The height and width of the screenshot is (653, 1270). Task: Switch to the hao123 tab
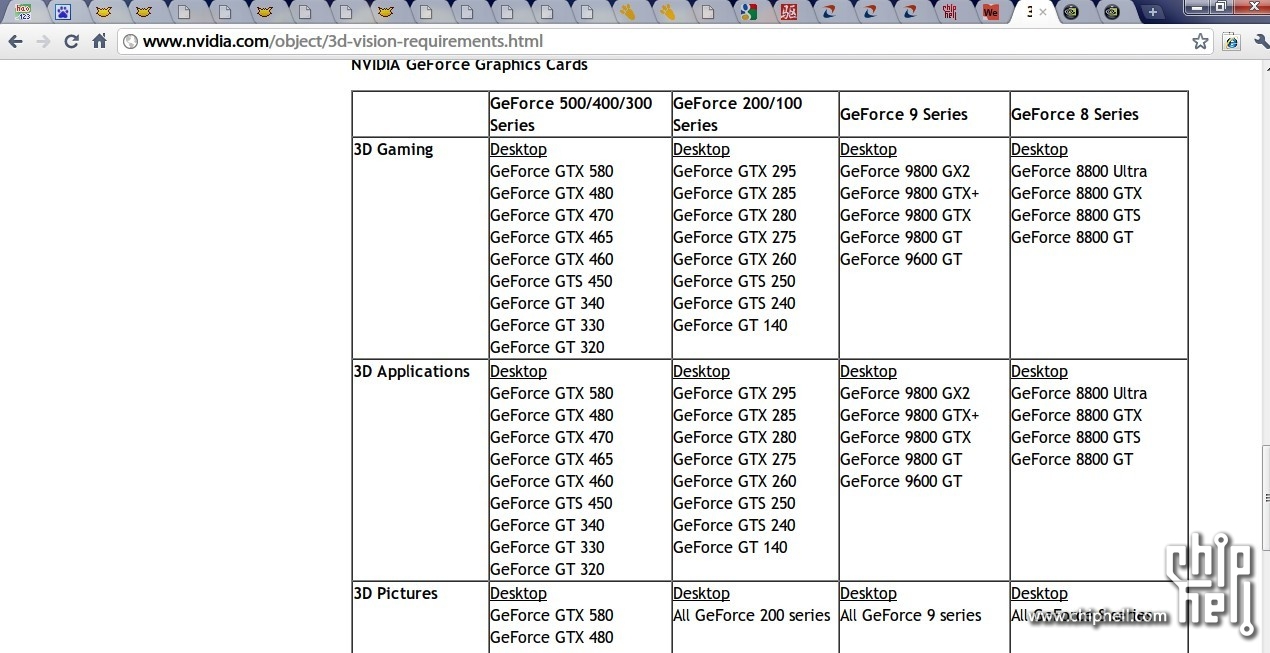[x=23, y=12]
